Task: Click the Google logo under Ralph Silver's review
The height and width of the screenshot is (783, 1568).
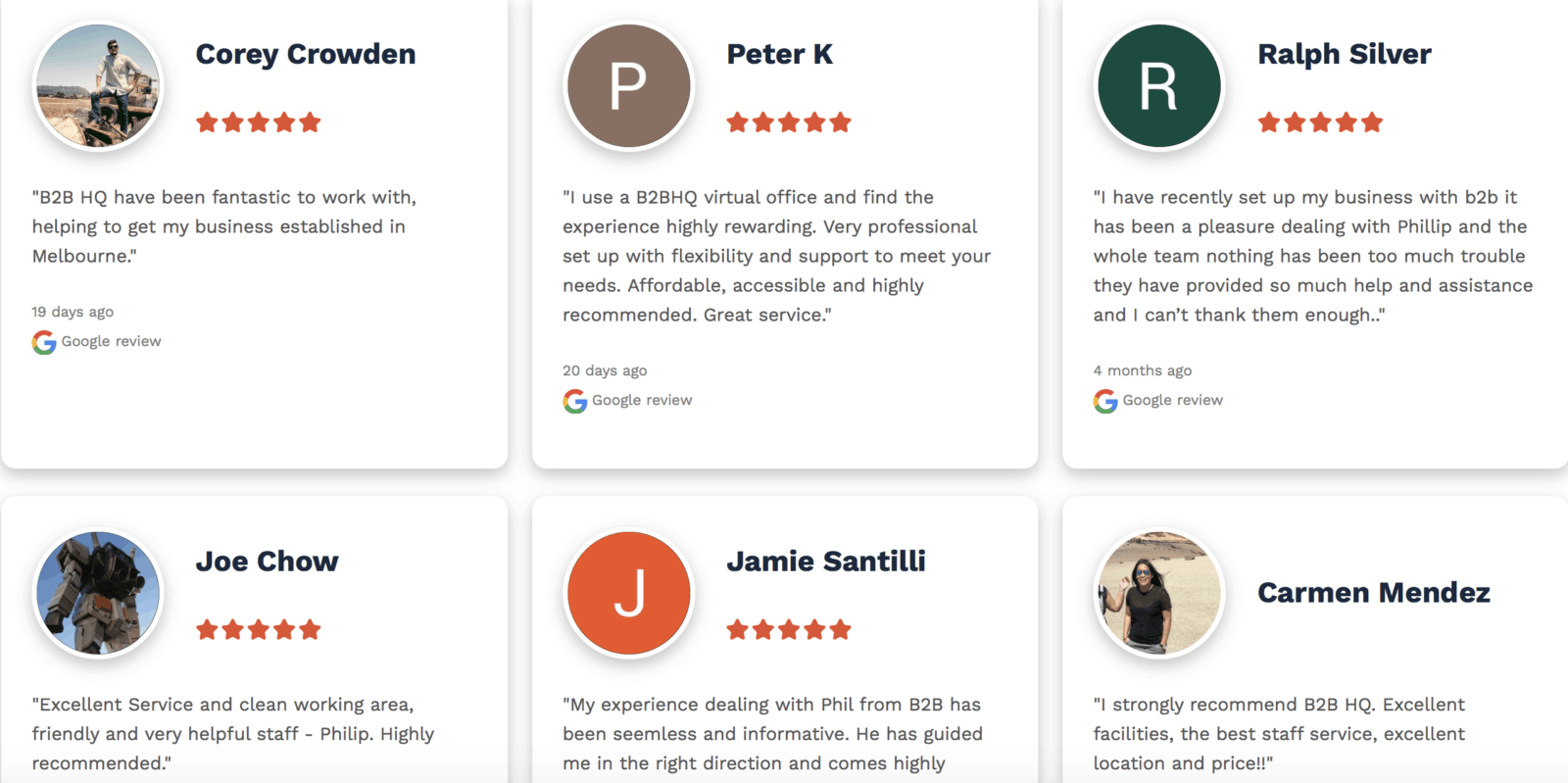Action: [1105, 401]
